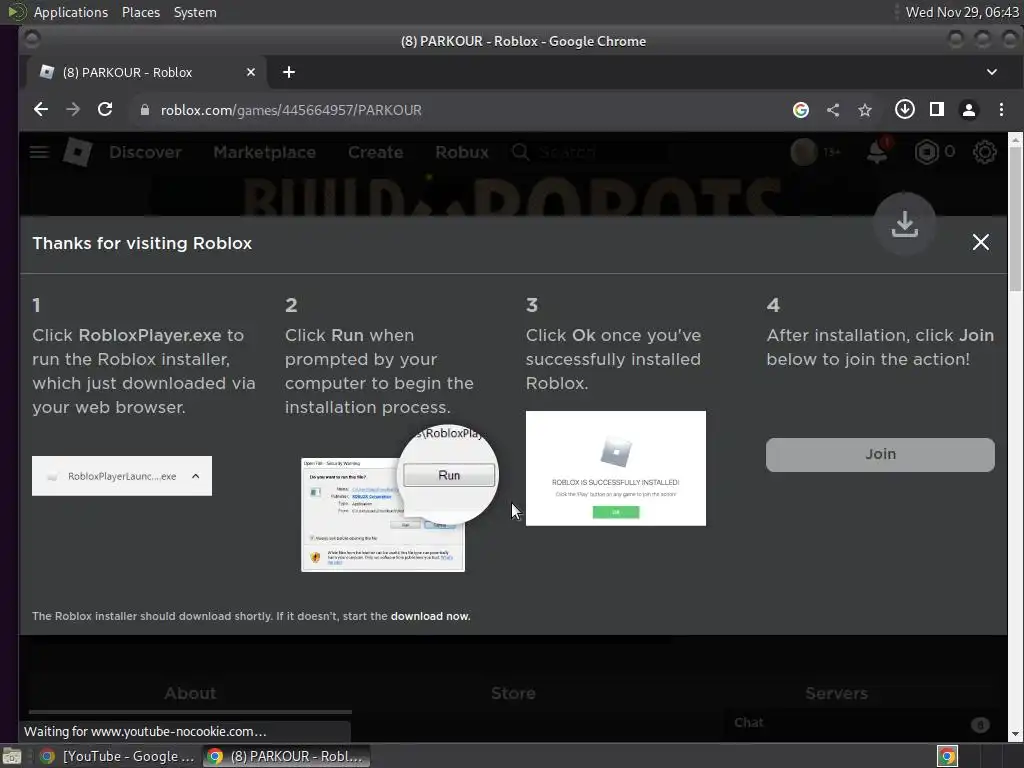The height and width of the screenshot is (768, 1024).
Task: Open the Robux balance icon
Action: 926,152
